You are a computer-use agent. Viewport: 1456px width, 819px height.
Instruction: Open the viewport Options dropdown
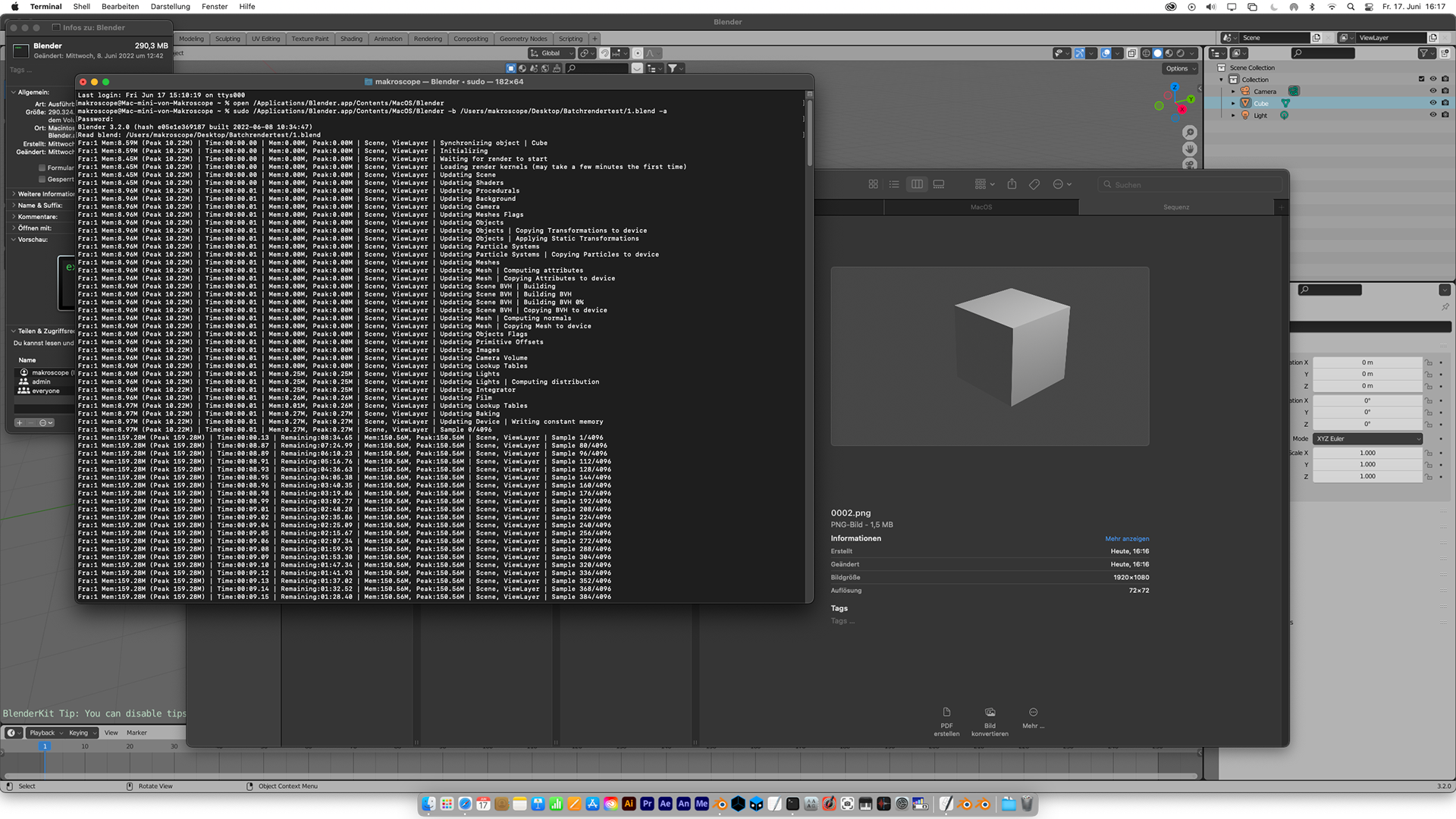point(1180,68)
